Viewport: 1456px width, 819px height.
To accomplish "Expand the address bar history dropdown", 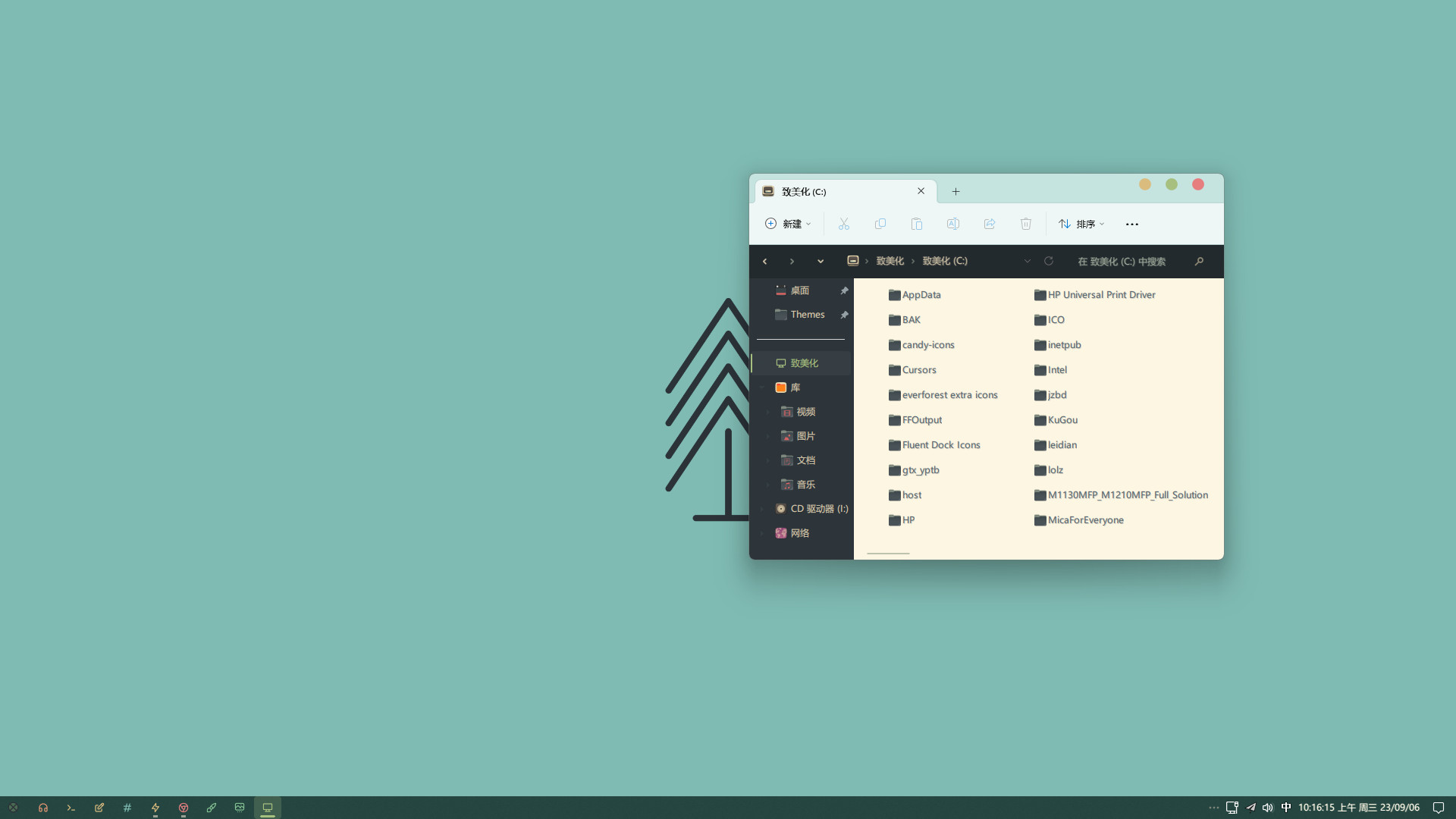I will tap(1027, 261).
